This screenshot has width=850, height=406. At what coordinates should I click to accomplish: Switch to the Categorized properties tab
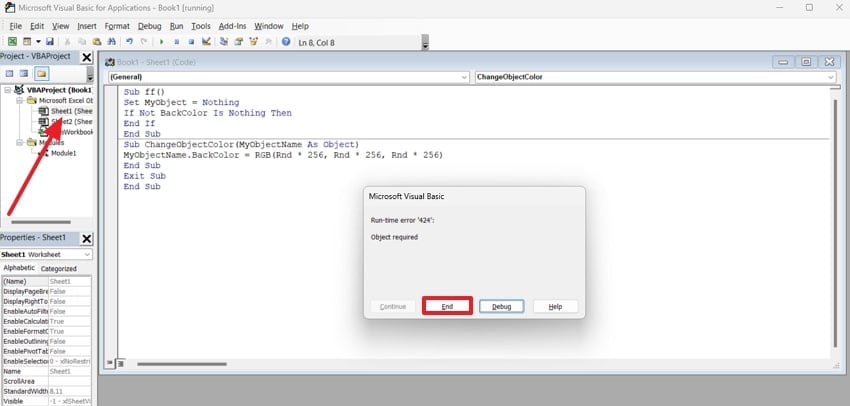point(59,268)
